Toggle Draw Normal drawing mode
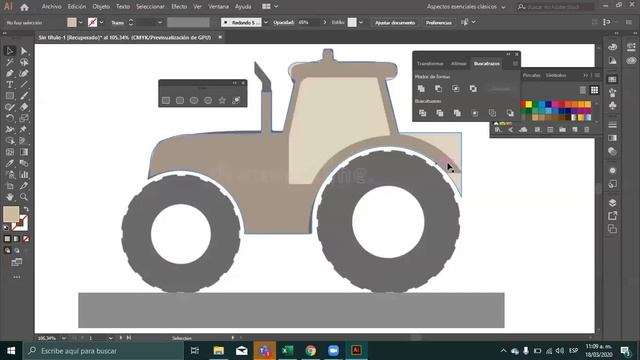640x360 pixels. (x=7, y=250)
